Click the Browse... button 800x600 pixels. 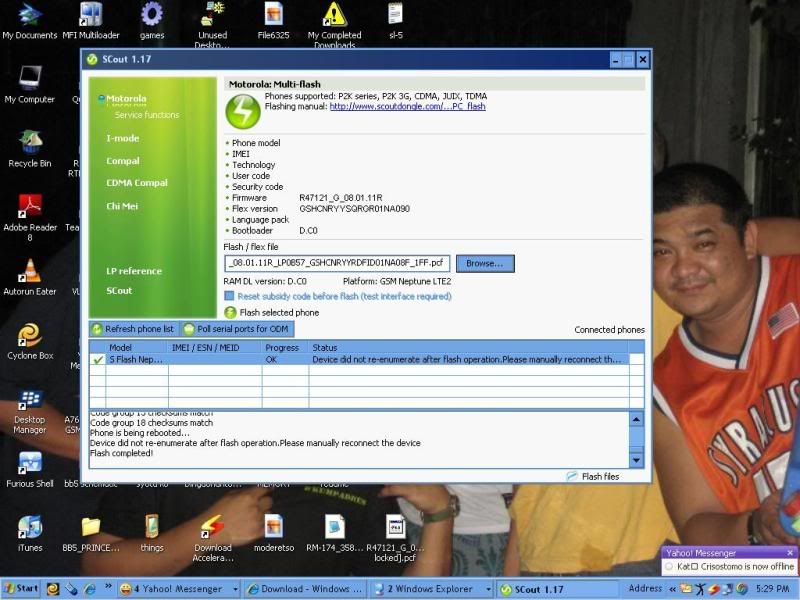pos(485,264)
